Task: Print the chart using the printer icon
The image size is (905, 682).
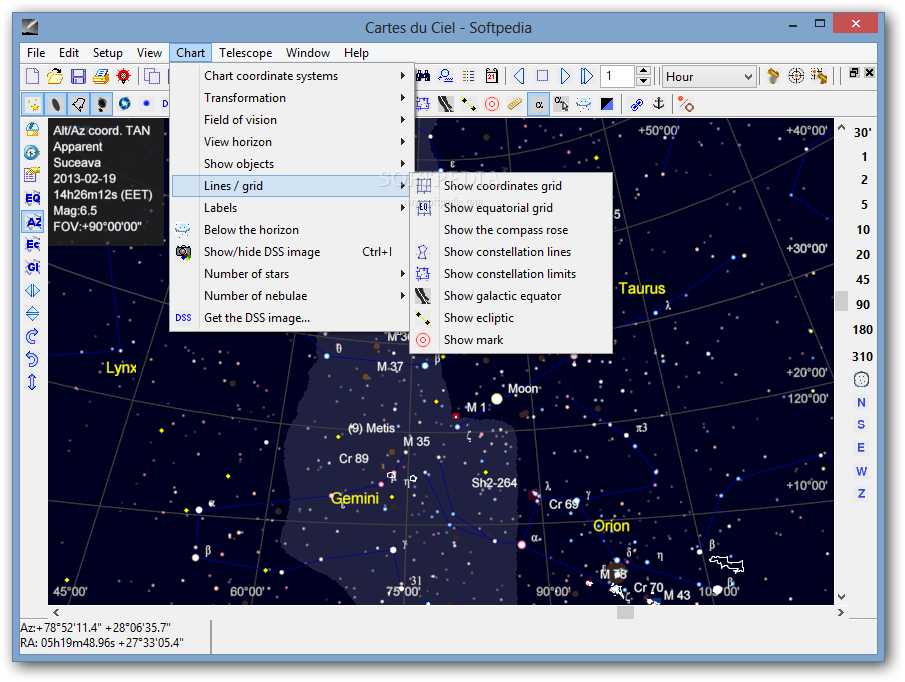Action: (101, 76)
